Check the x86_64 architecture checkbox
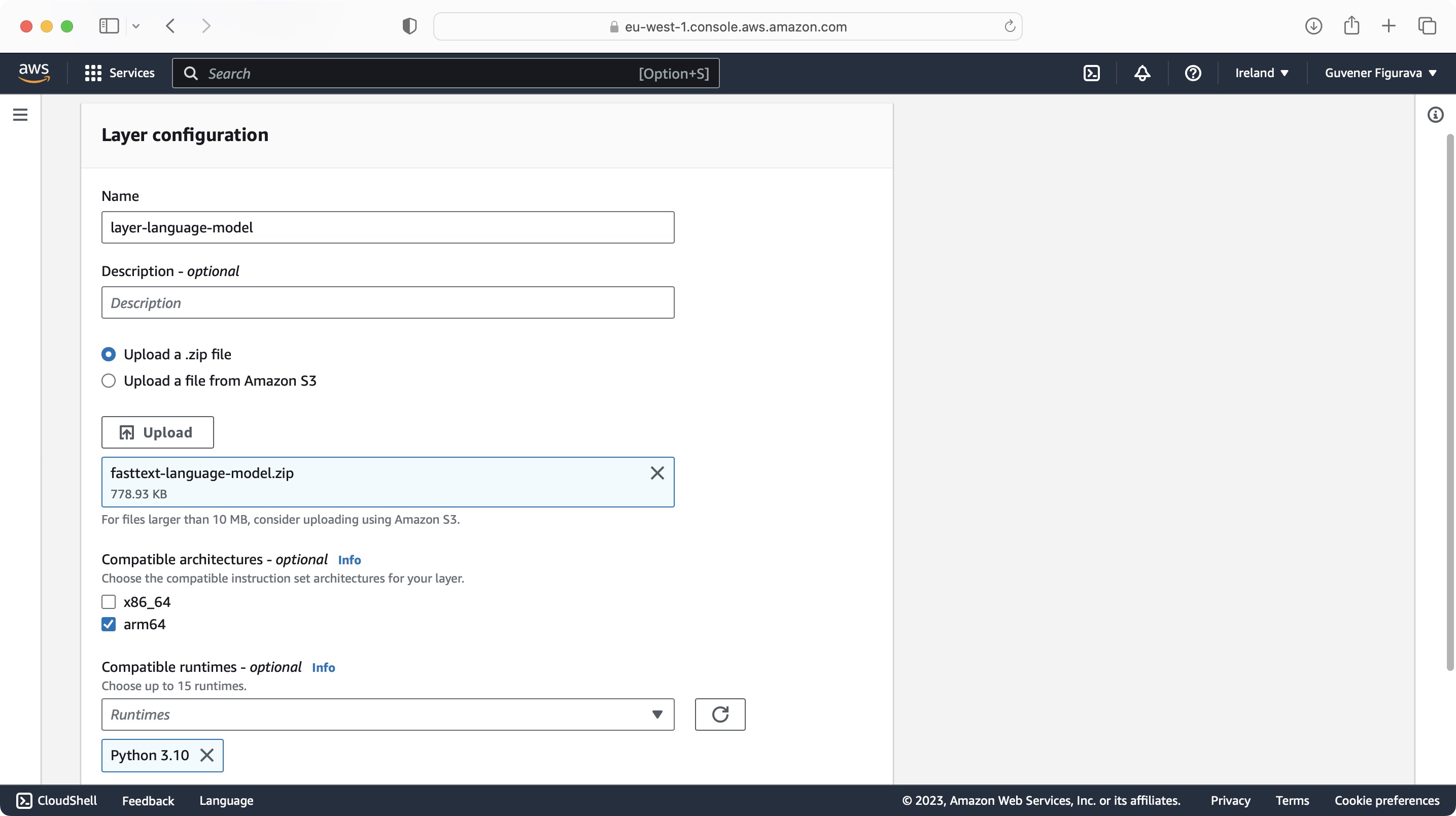Screen dimensions: 1456x816 click(x=109, y=602)
